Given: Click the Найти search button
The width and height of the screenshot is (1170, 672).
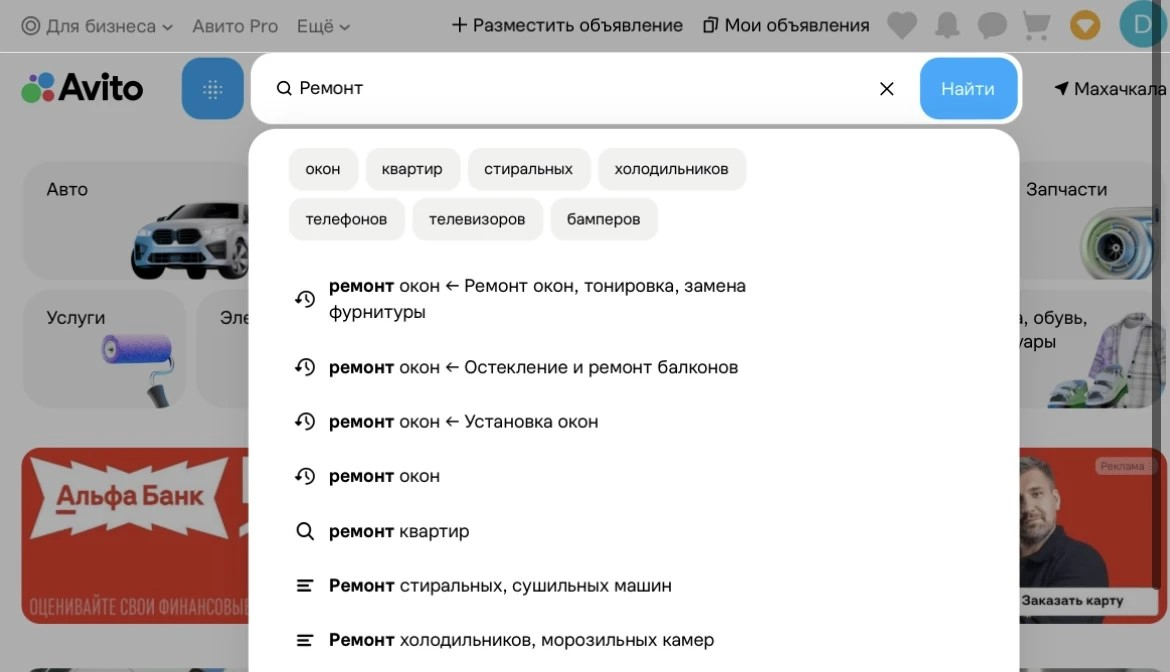Looking at the screenshot, I should pos(968,89).
